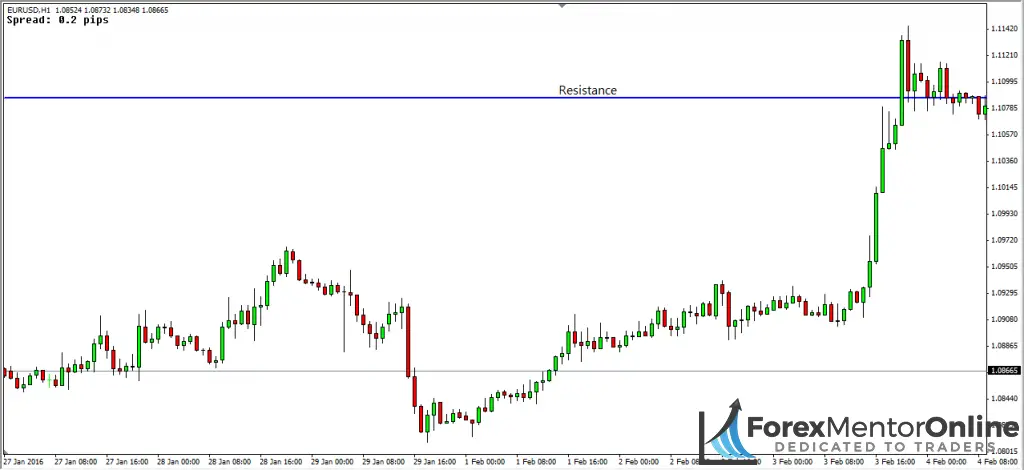This screenshot has height=470, width=1024.
Task: Click time axis label "1 Feb 08:00"
Action: click(x=537, y=462)
